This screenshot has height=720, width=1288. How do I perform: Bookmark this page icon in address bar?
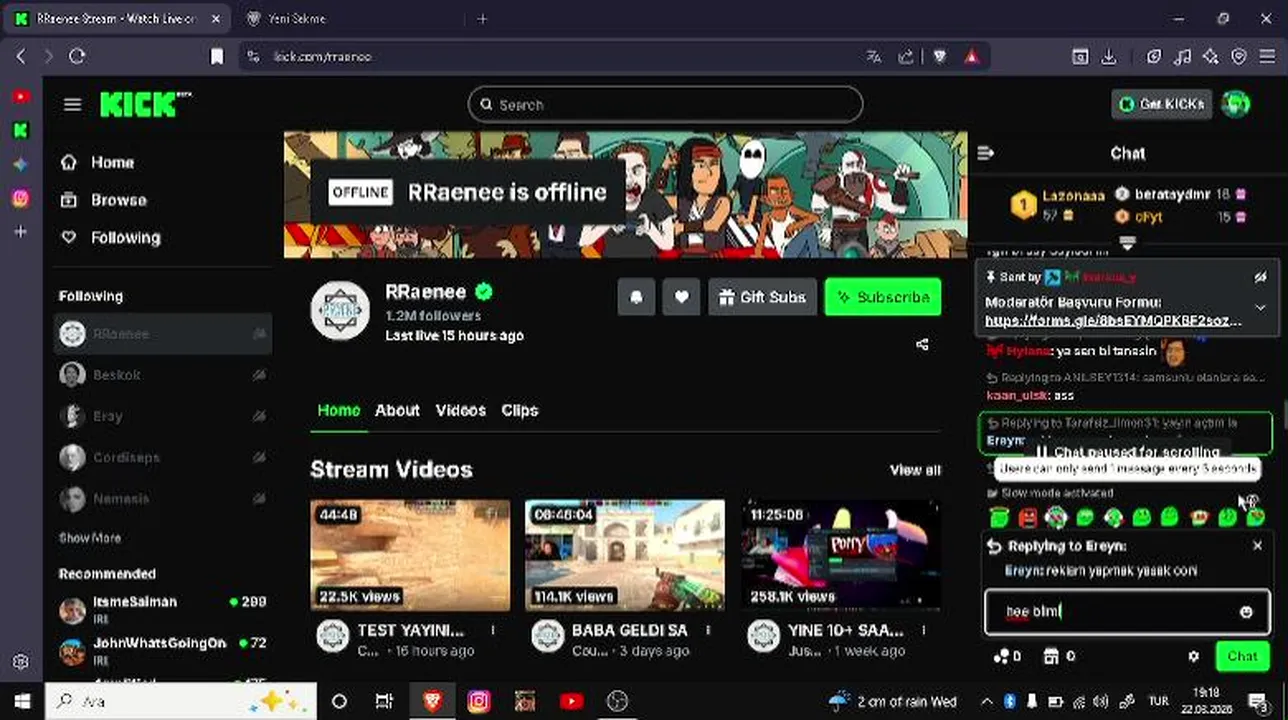217,57
